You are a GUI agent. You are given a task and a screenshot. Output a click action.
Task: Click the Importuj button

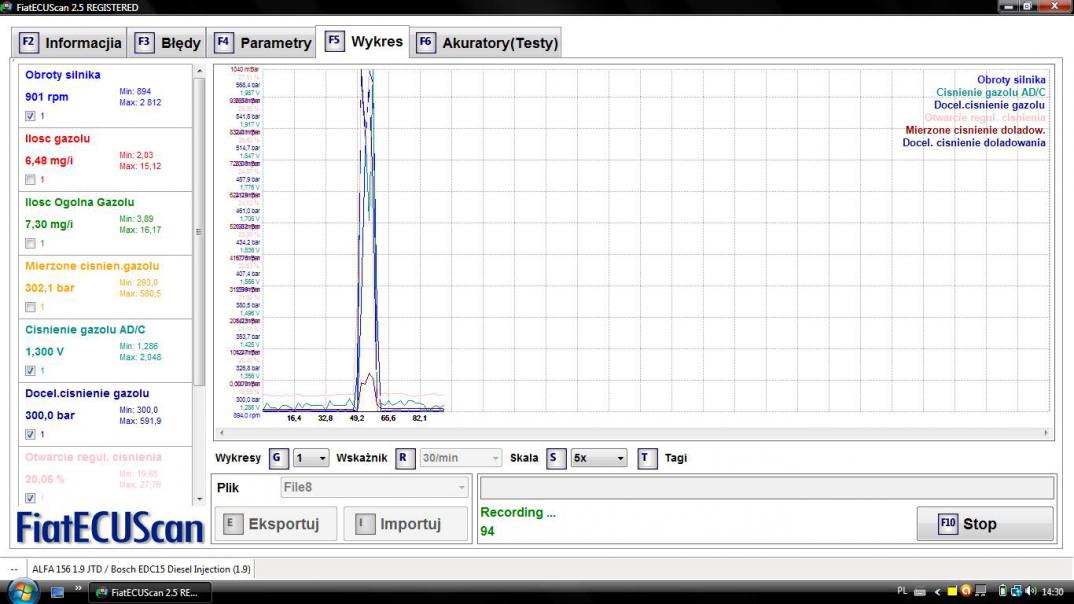tap(405, 524)
